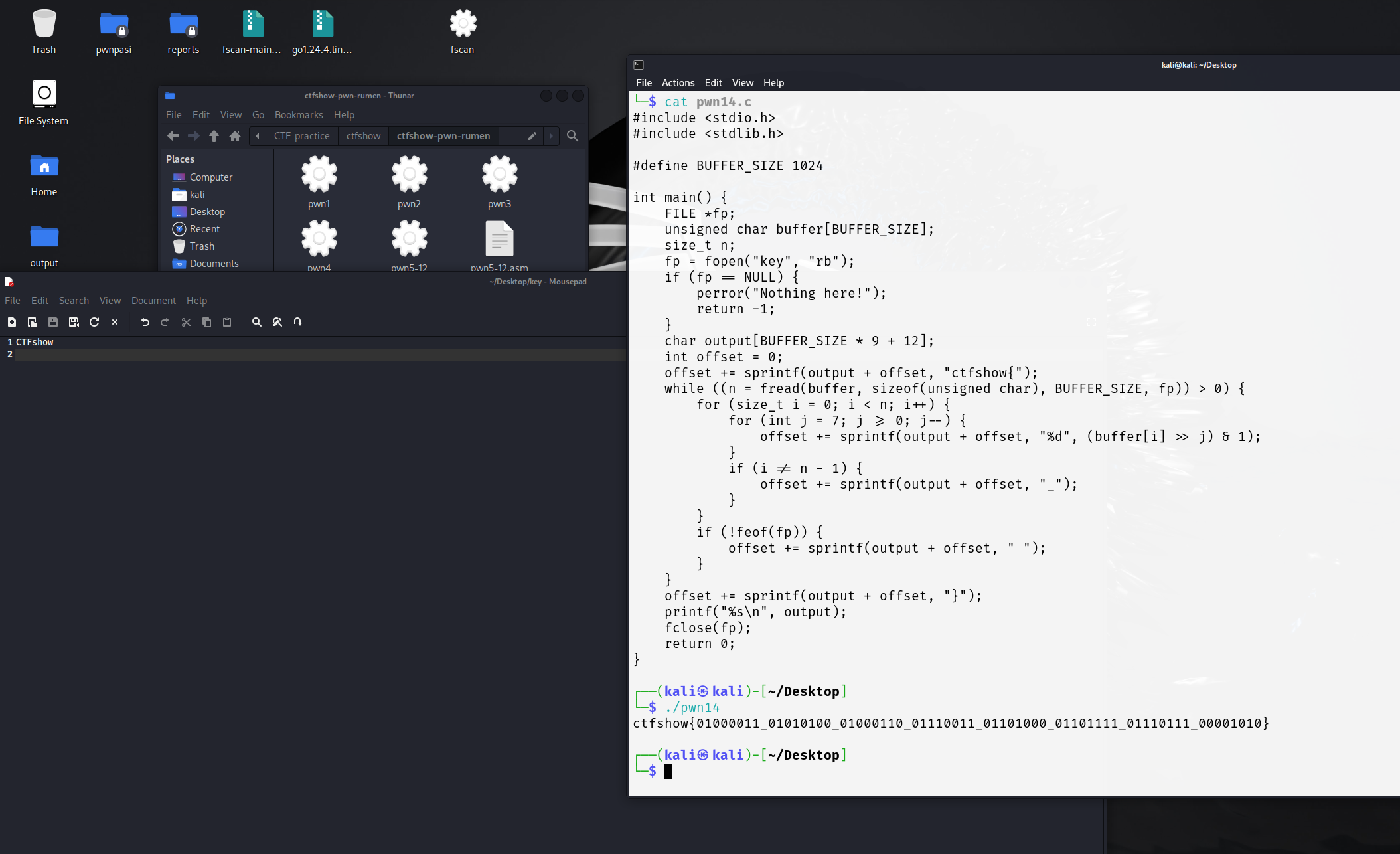Image resolution: width=1400 pixels, height=854 pixels.
Task: Go forward in Thunar navigation toolbar
Action: (194, 136)
